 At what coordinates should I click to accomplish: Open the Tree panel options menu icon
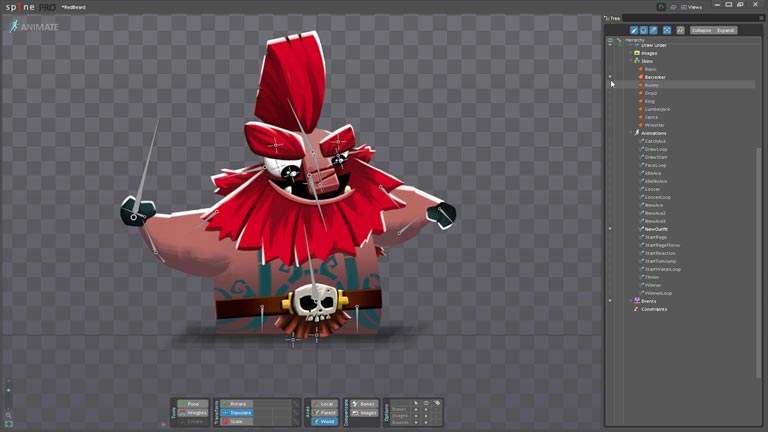pos(761,18)
